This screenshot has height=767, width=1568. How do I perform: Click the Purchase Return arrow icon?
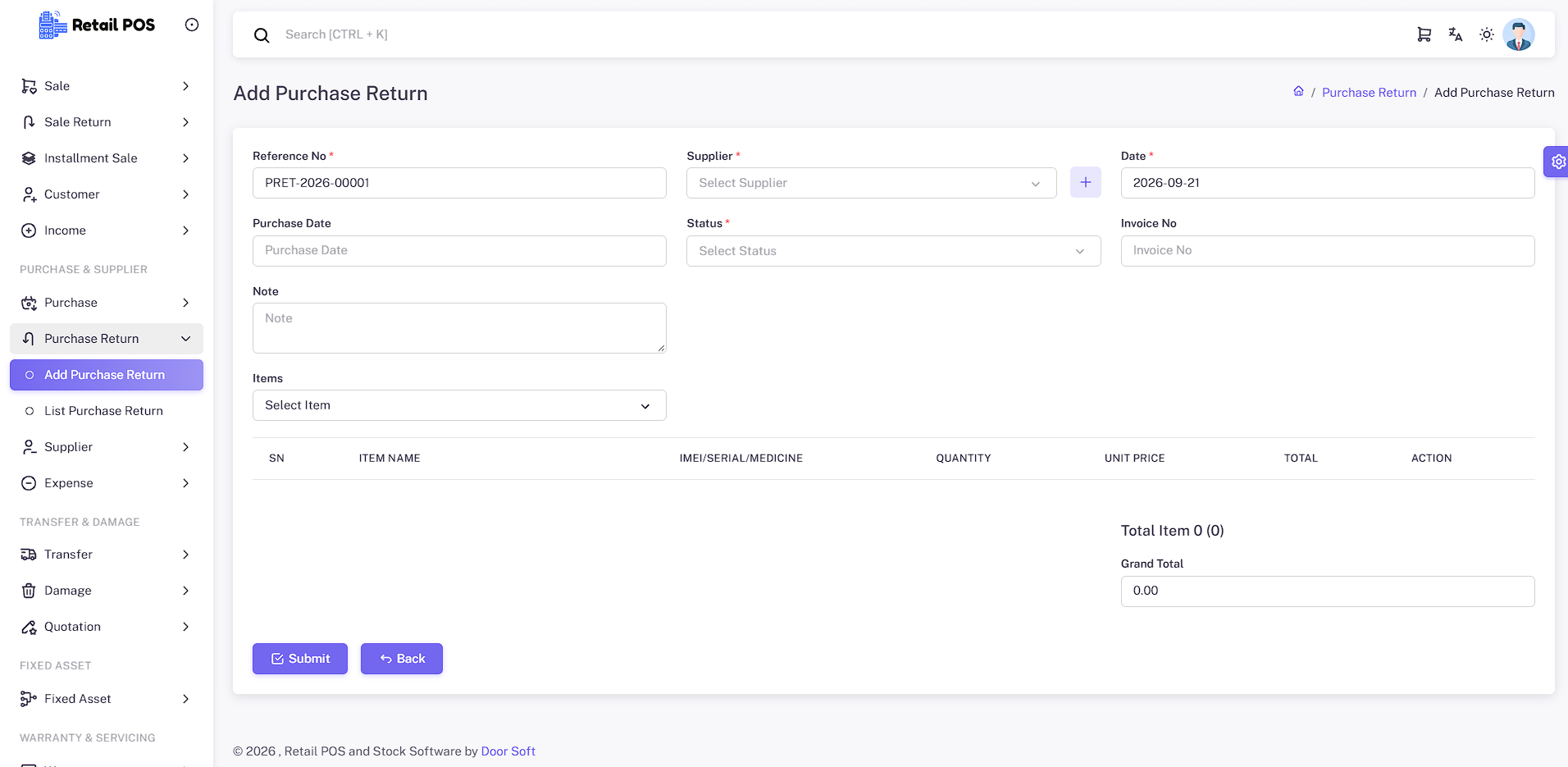[29, 339]
